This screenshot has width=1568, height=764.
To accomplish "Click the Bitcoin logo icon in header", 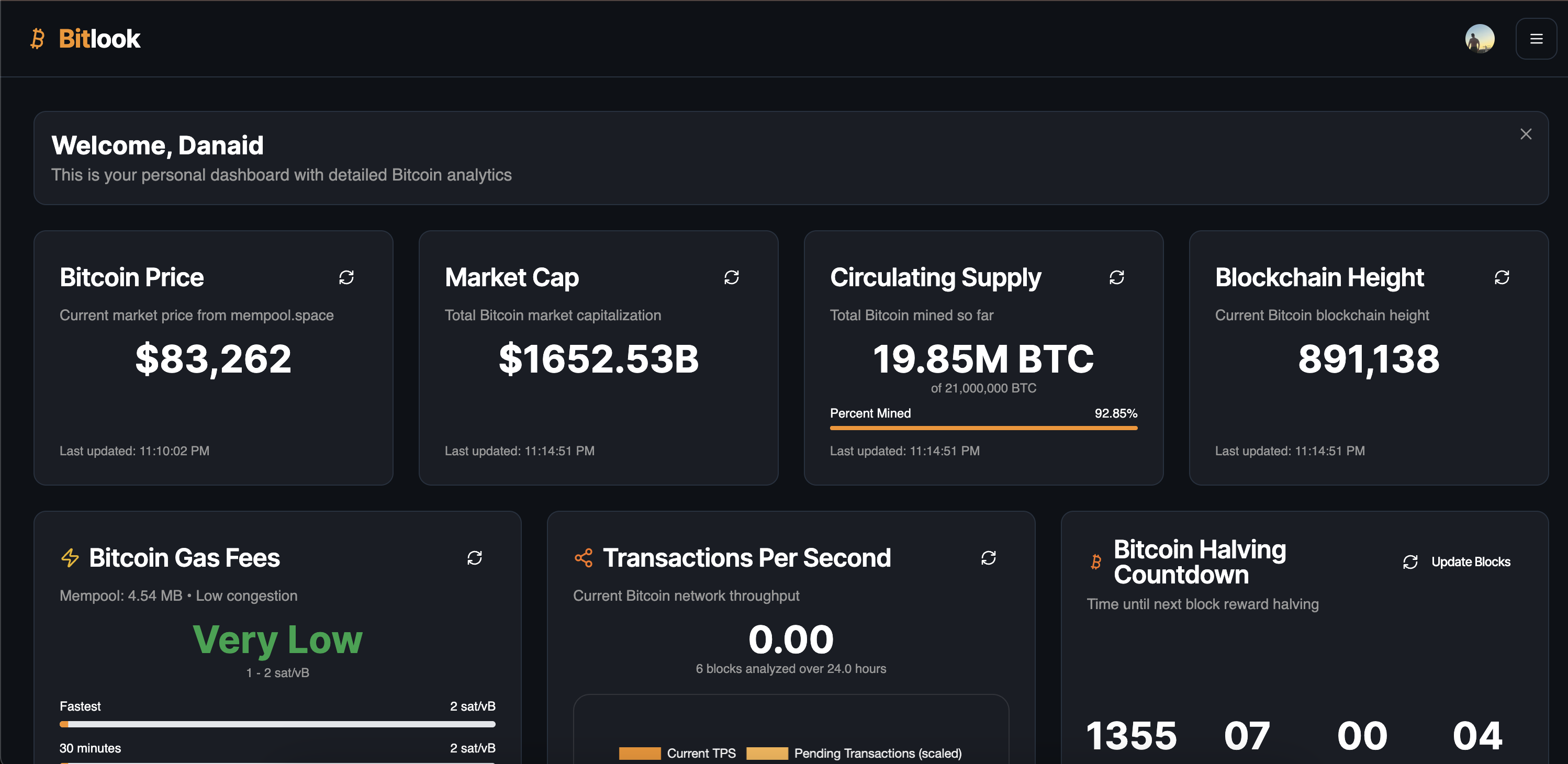I will (x=38, y=39).
